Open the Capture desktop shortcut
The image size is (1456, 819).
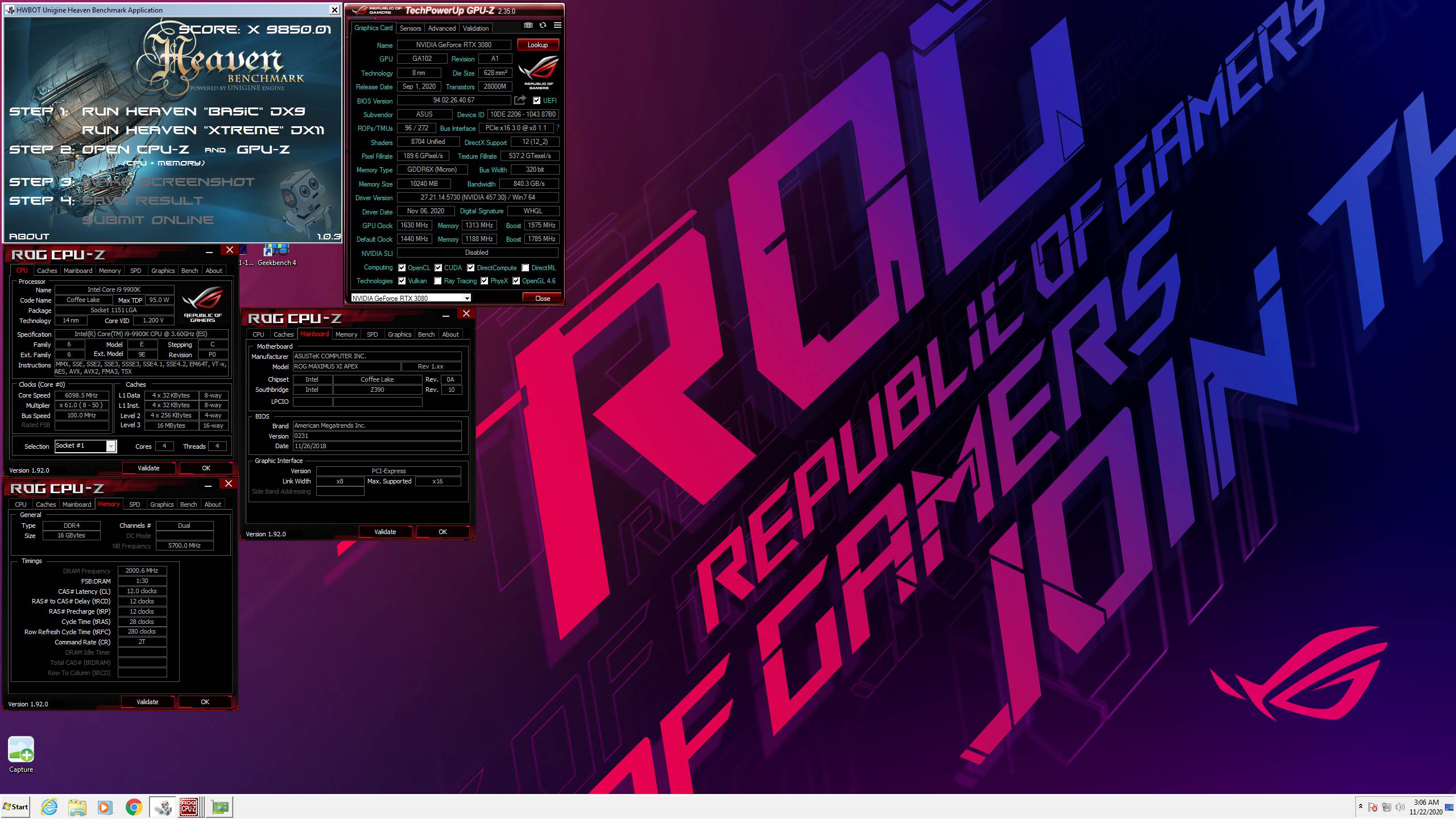point(21,755)
